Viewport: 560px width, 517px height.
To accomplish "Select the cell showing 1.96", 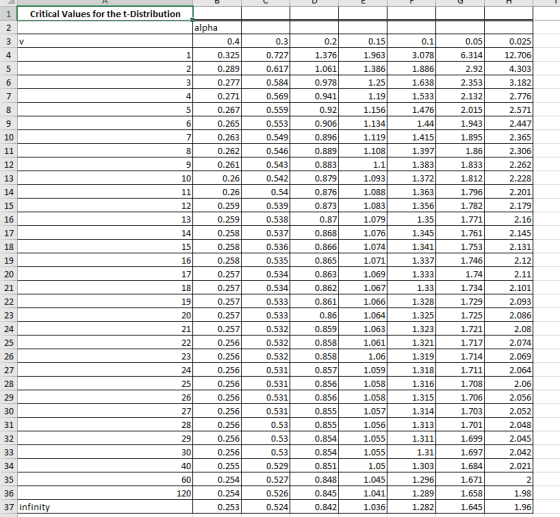I will tap(509, 507).
